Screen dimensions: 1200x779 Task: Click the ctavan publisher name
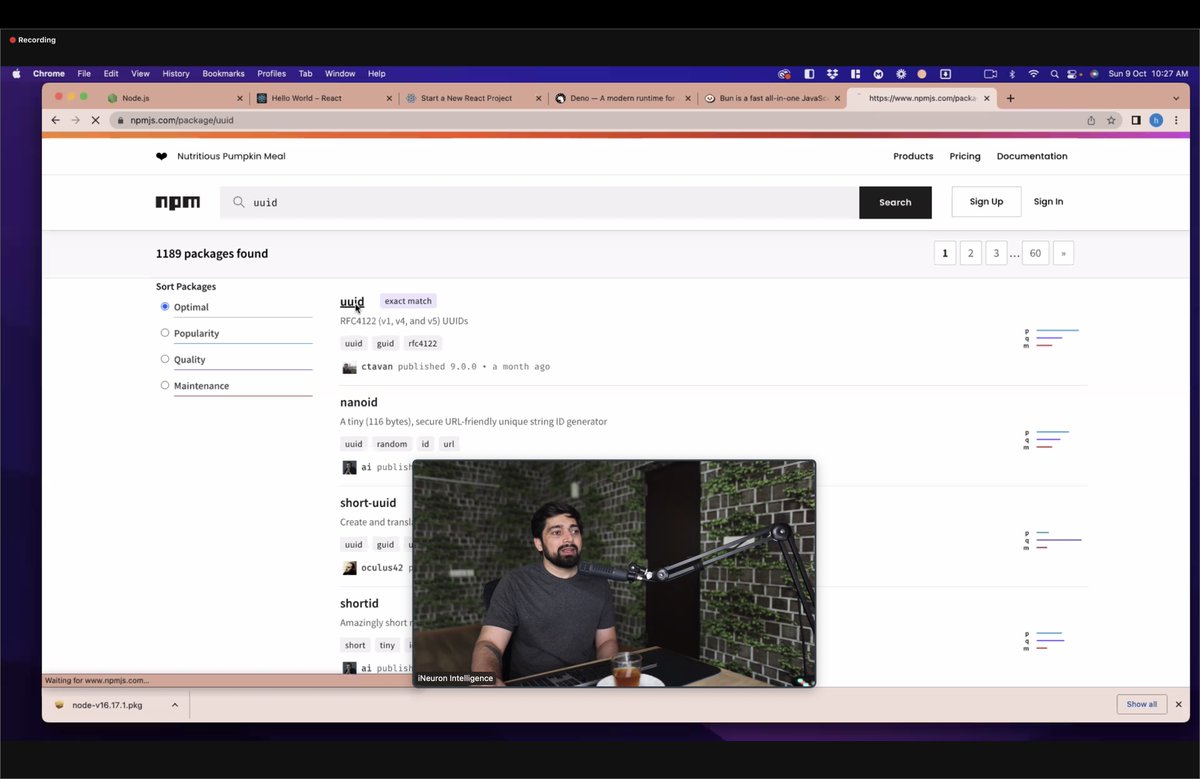[x=377, y=367]
